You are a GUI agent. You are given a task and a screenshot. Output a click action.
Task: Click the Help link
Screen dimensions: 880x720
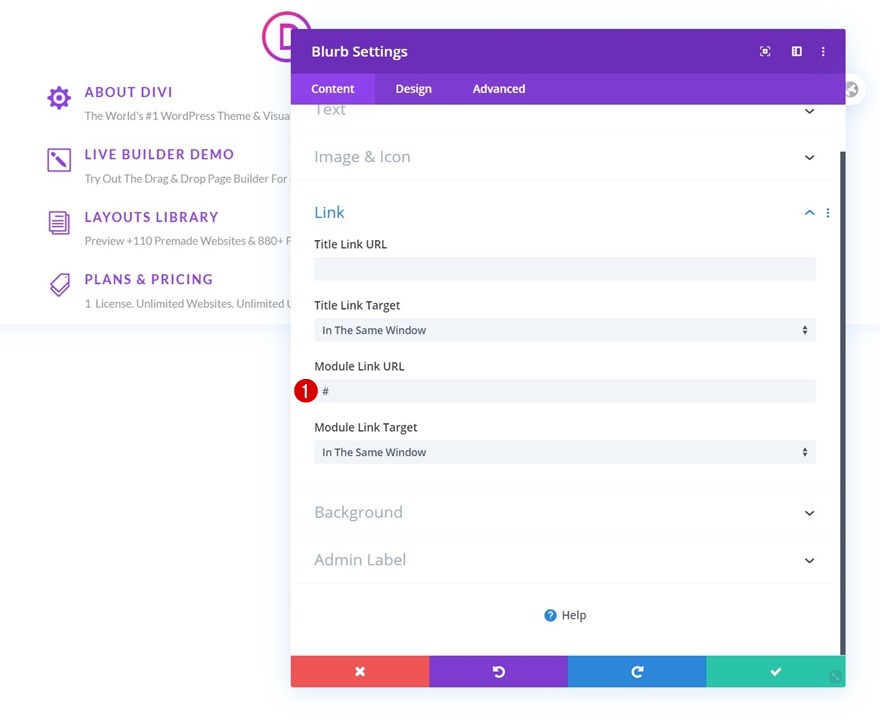(565, 615)
